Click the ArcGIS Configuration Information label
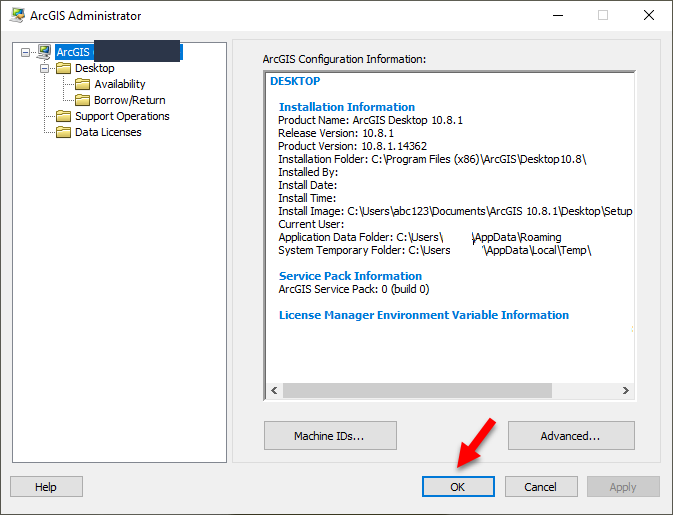The width and height of the screenshot is (673, 515). [x=344, y=59]
